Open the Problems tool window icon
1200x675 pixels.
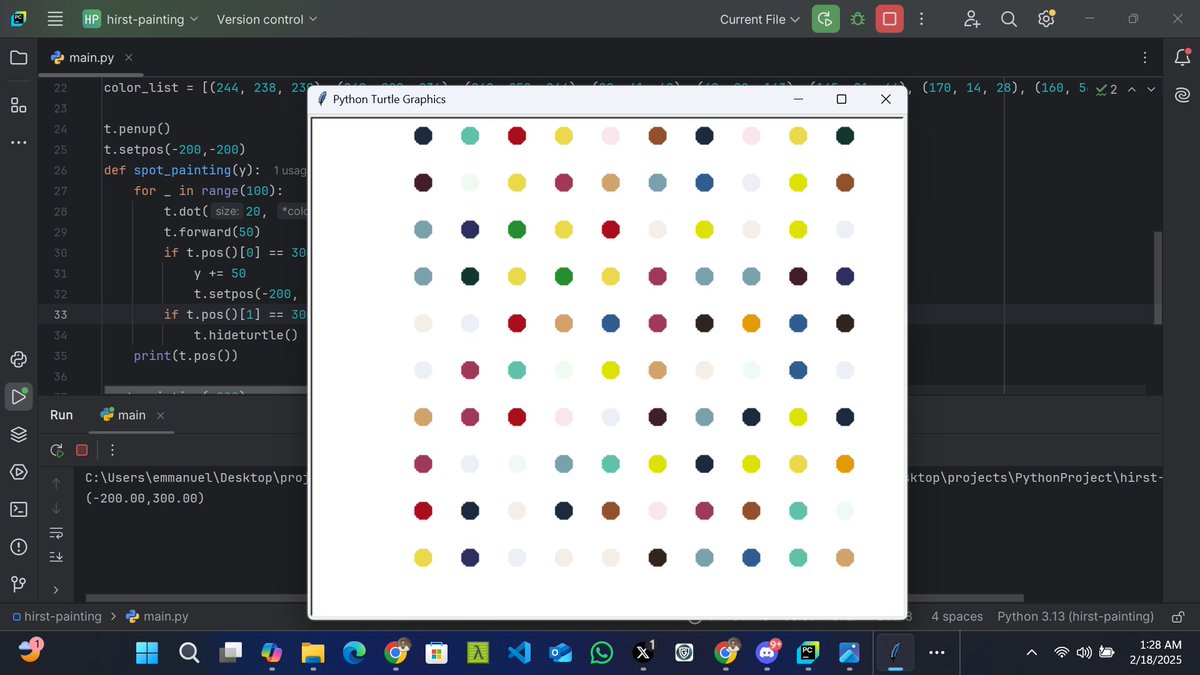pyautogui.click(x=19, y=546)
